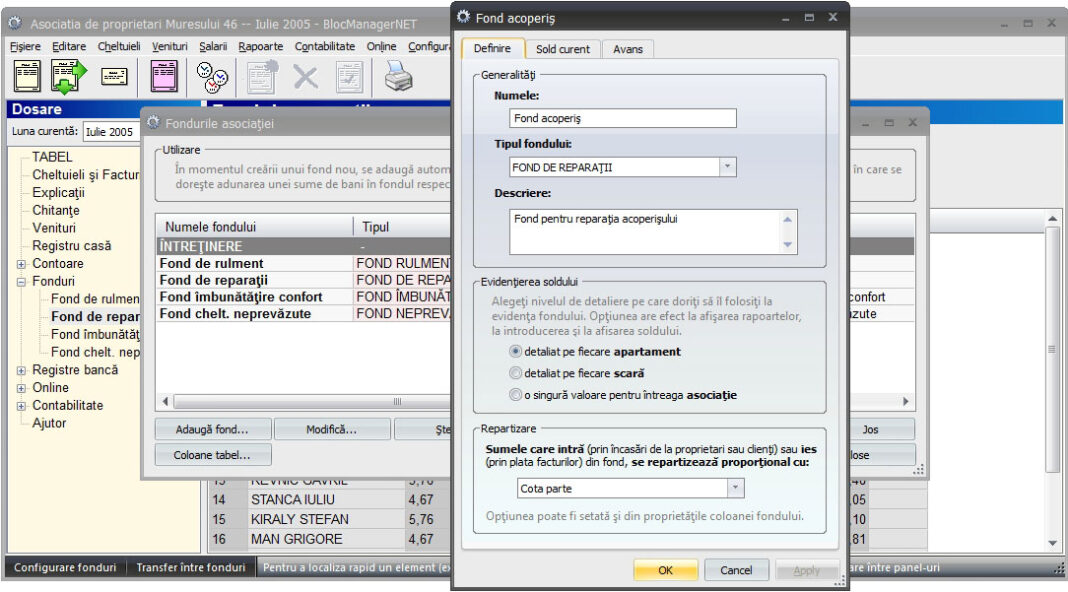Screen dimensions: 1068x592
Task: Switch to the 'Sold curent' tab
Action: coord(563,48)
